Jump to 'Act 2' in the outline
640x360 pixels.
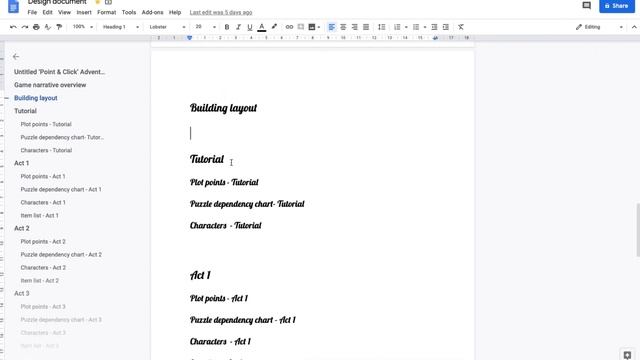pos(22,228)
